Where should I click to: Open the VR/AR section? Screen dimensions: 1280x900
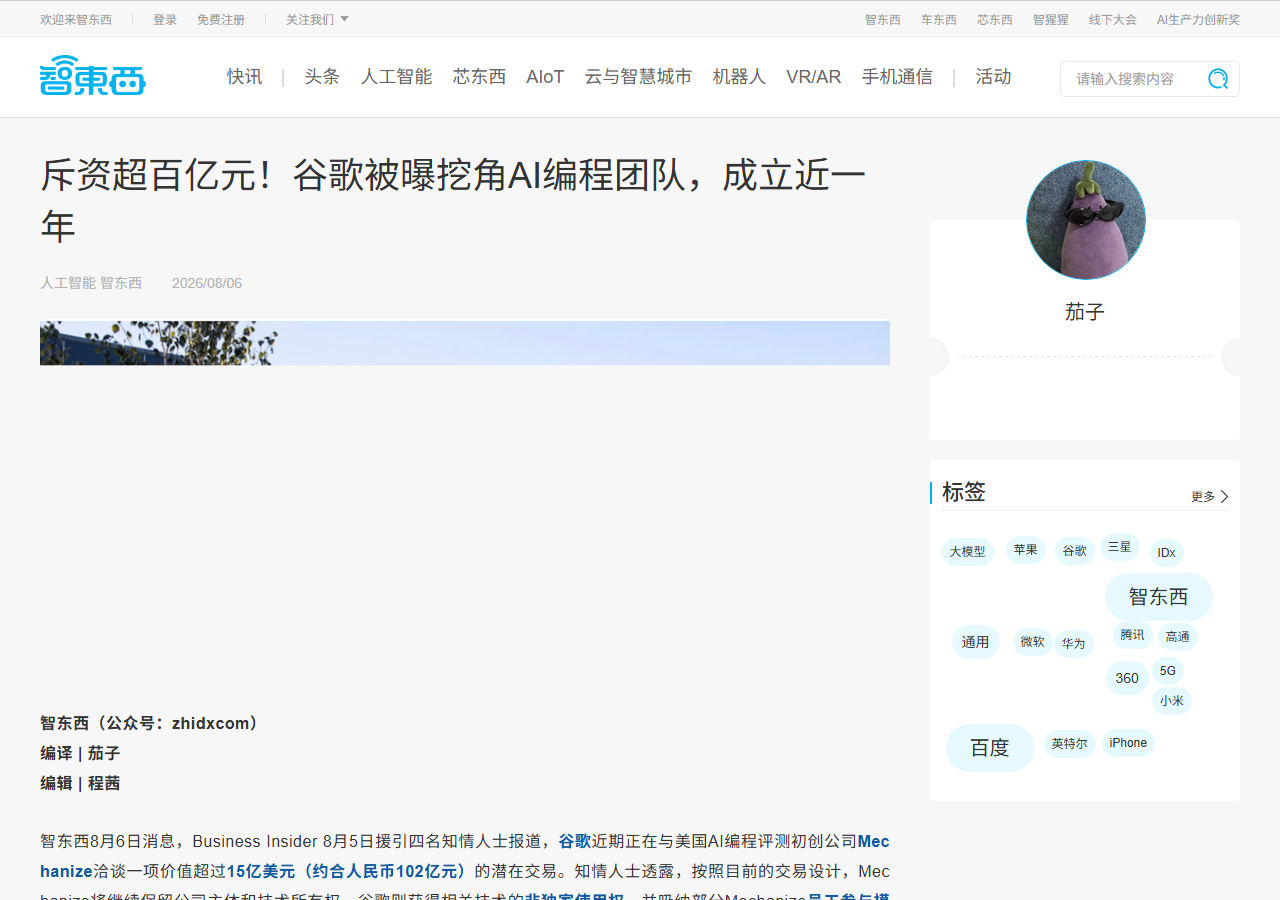(813, 77)
